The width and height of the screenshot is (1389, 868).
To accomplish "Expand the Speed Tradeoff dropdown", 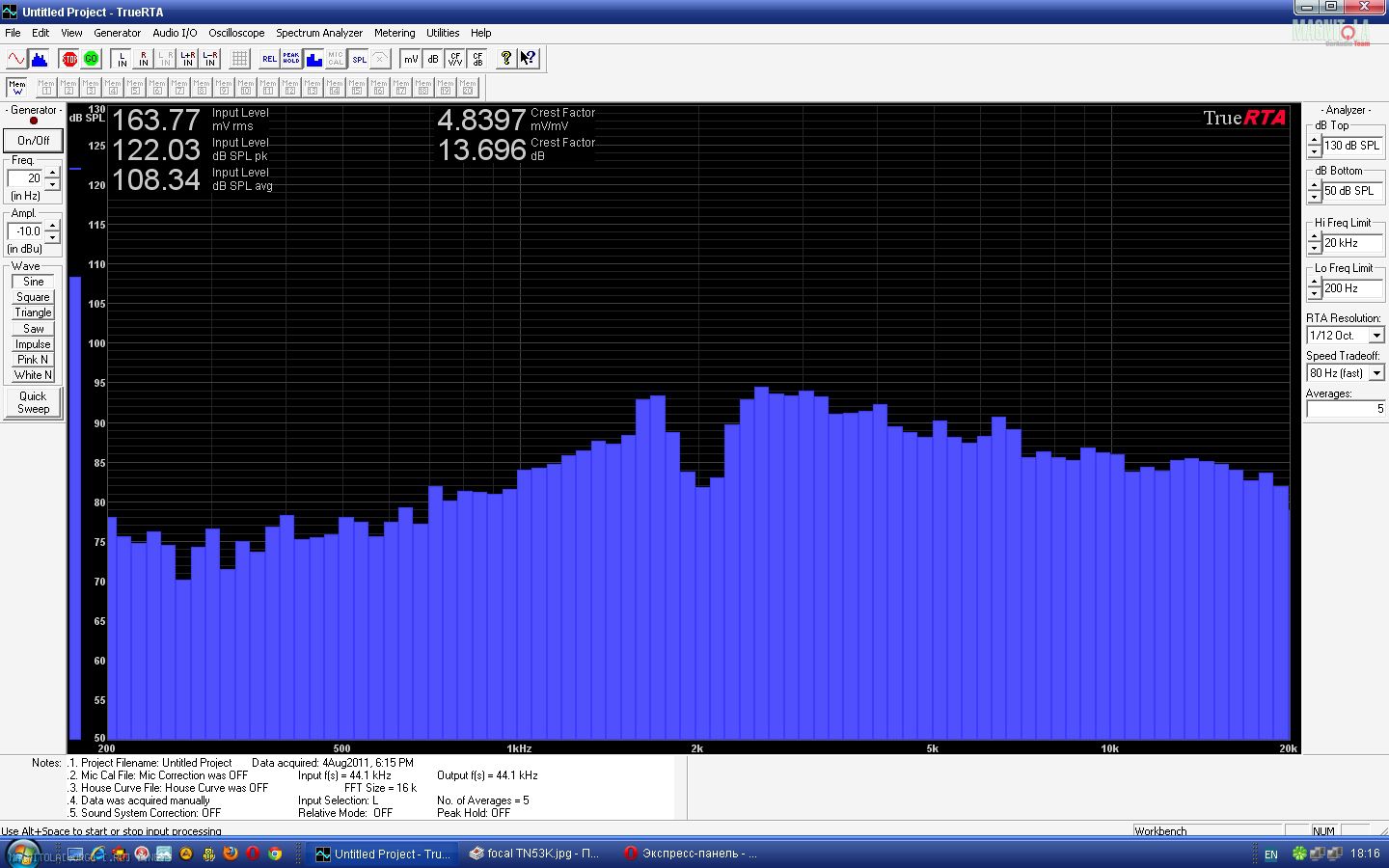I will 1376,373.
